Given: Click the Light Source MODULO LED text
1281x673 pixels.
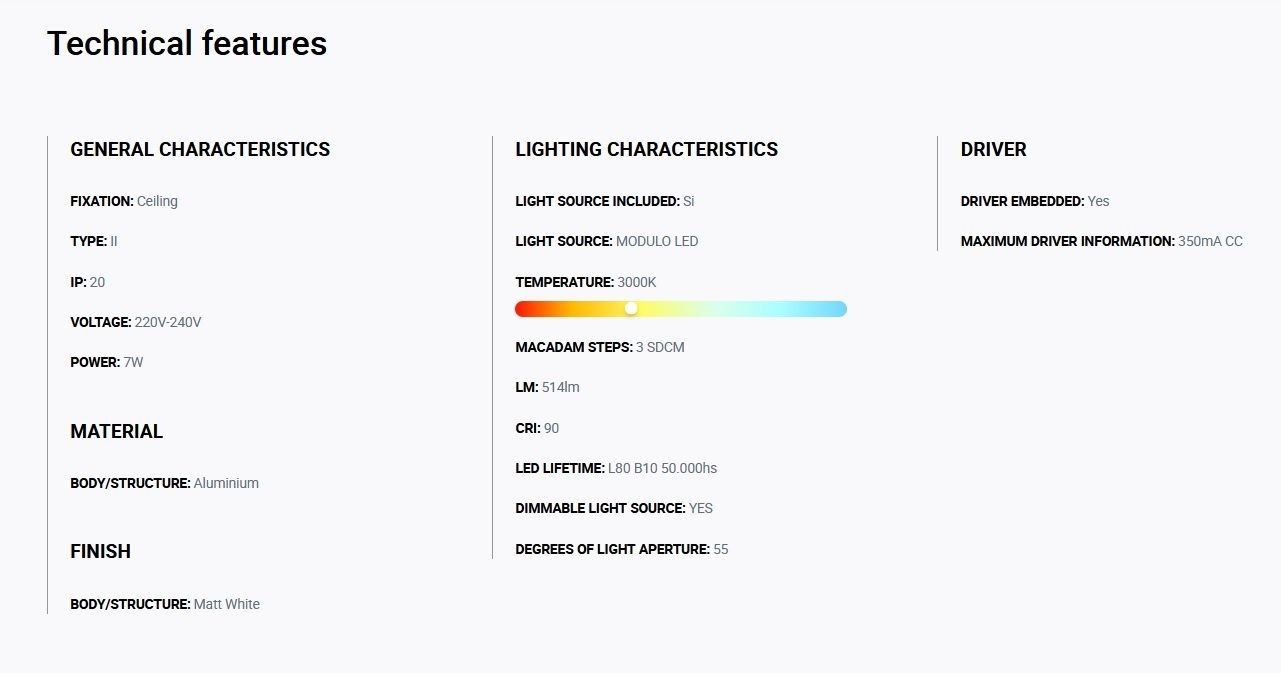Looking at the screenshot, I should click(x=607, y=241).
